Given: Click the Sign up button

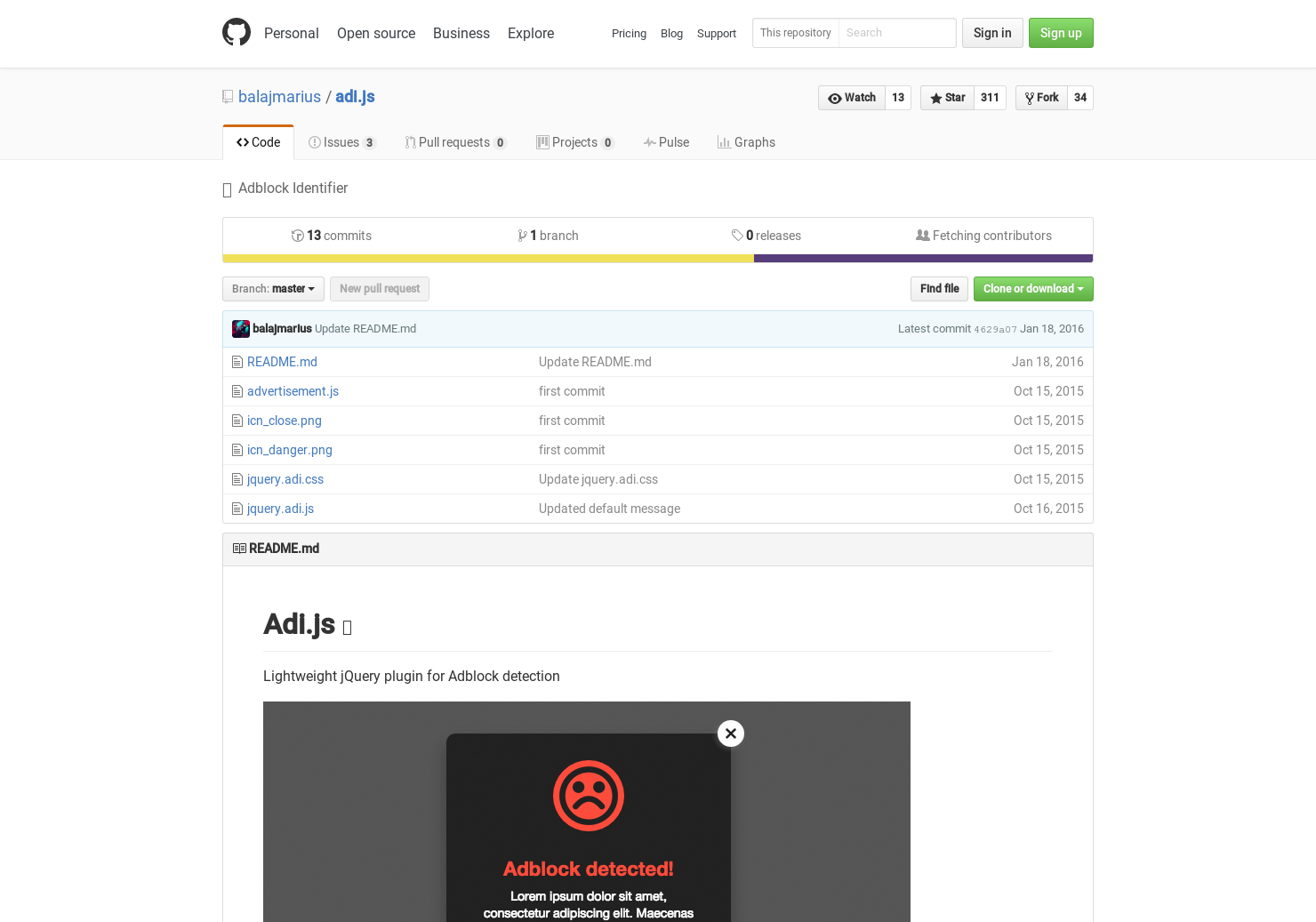Looking at the screenshot, I should point(1061,33).
